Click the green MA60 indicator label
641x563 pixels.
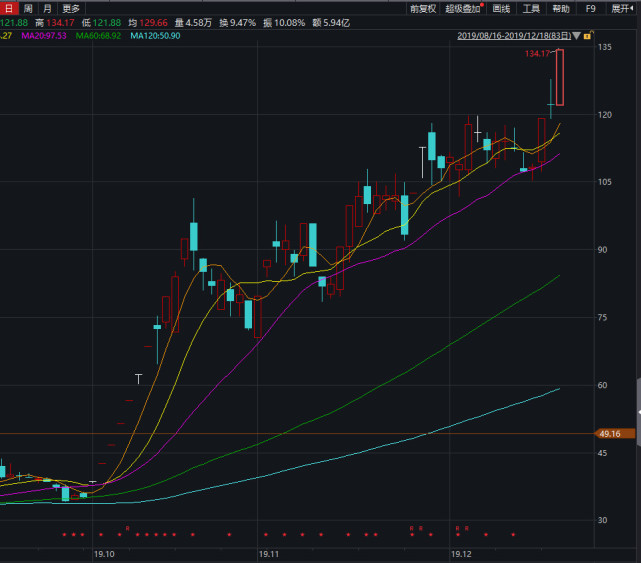click(98, 36)
